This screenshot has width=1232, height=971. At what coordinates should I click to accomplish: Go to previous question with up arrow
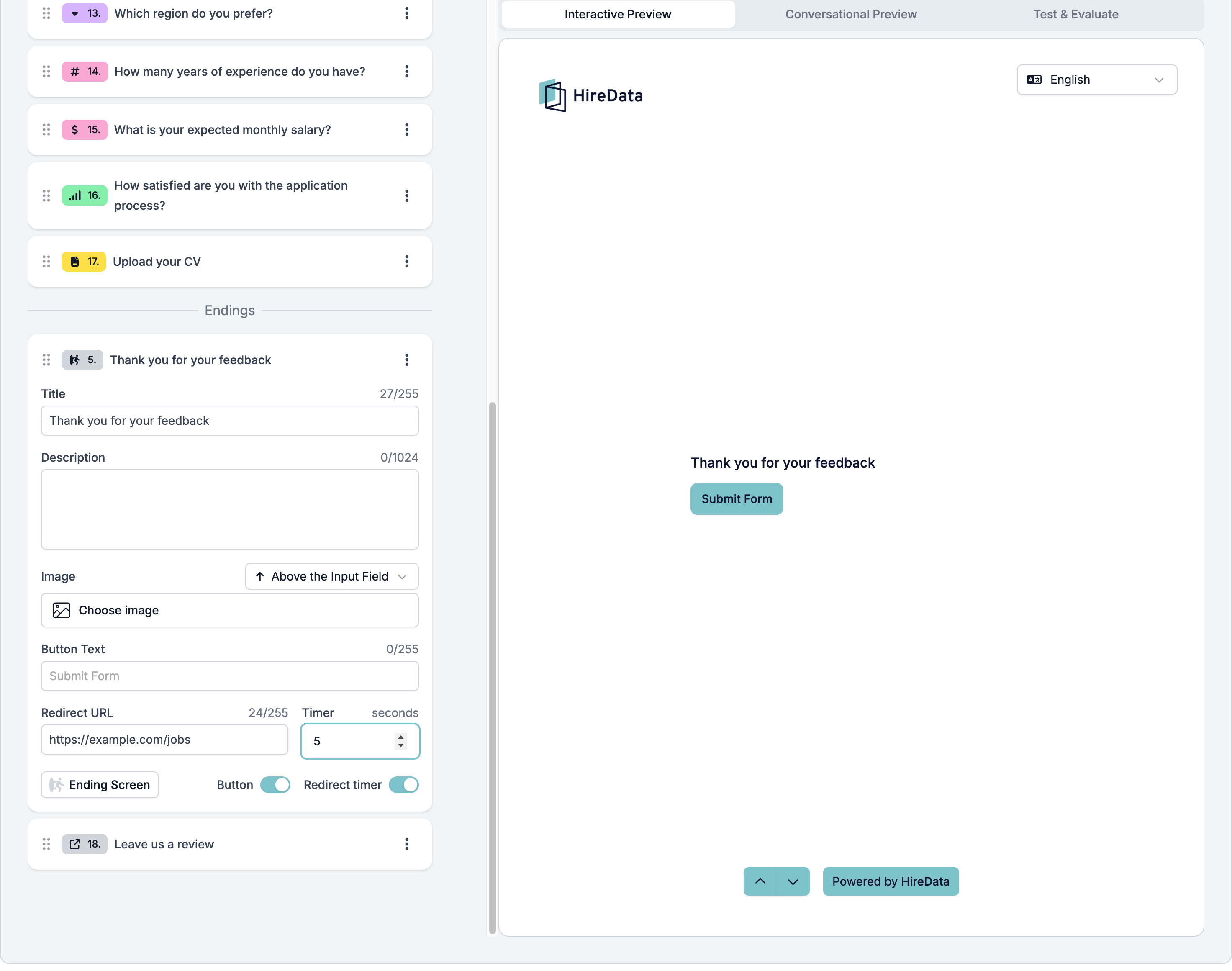[x=760, y=882]
